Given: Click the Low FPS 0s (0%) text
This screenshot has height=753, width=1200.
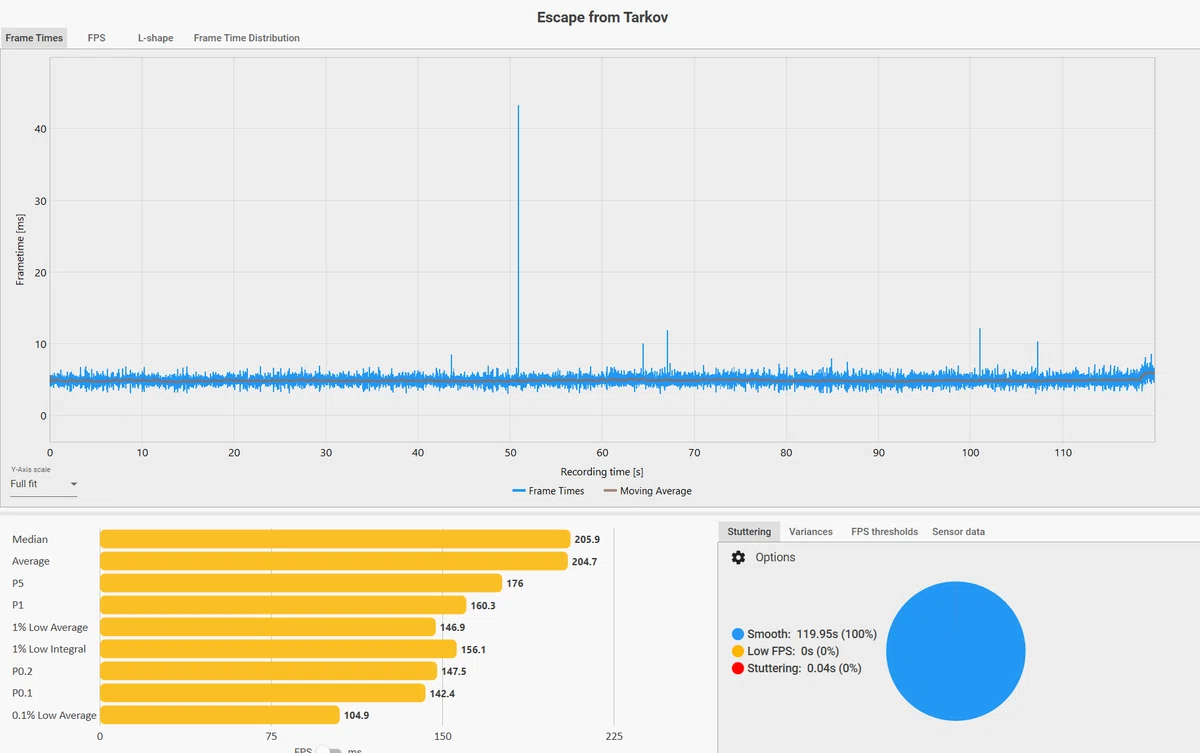Looking at the screenshot, I should click(x=793, y=651).
